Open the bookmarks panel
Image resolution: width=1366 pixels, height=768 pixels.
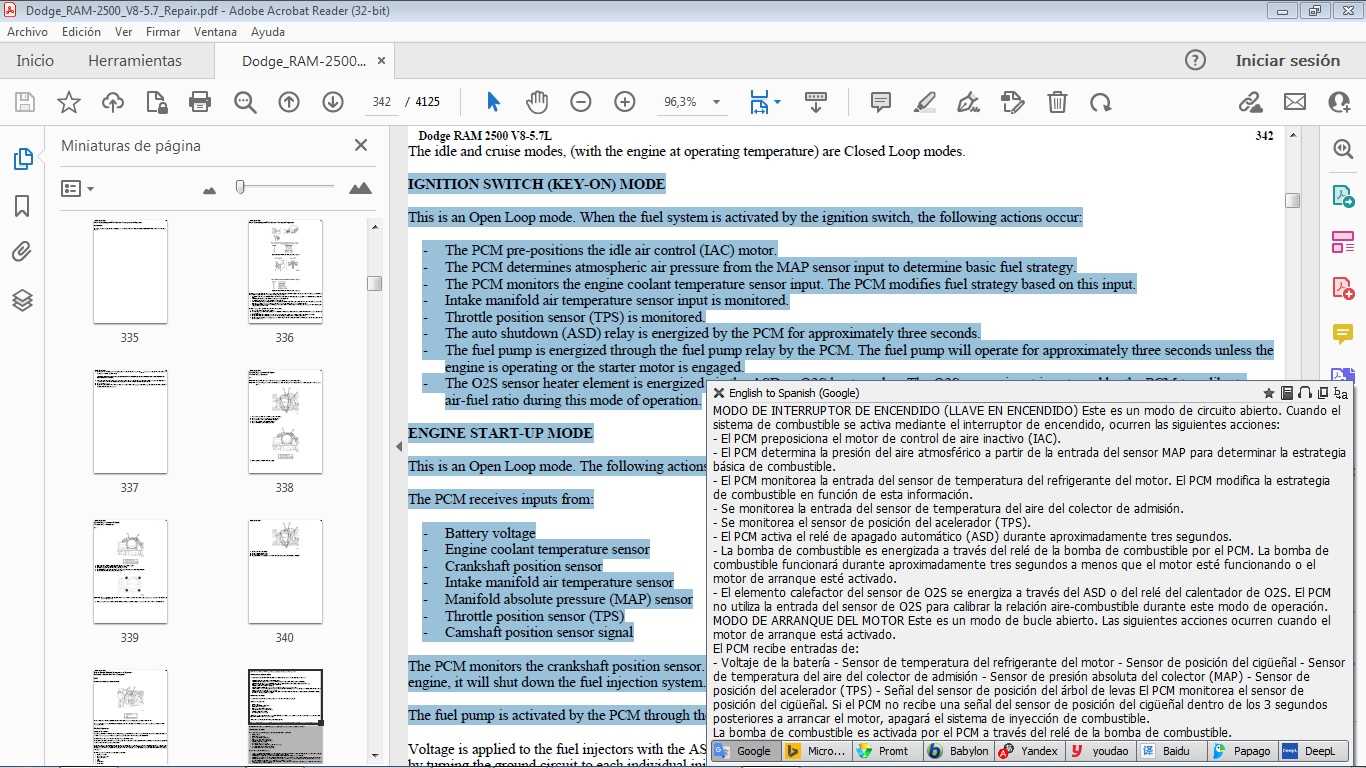pyautogui.click(x=22, y=206)
